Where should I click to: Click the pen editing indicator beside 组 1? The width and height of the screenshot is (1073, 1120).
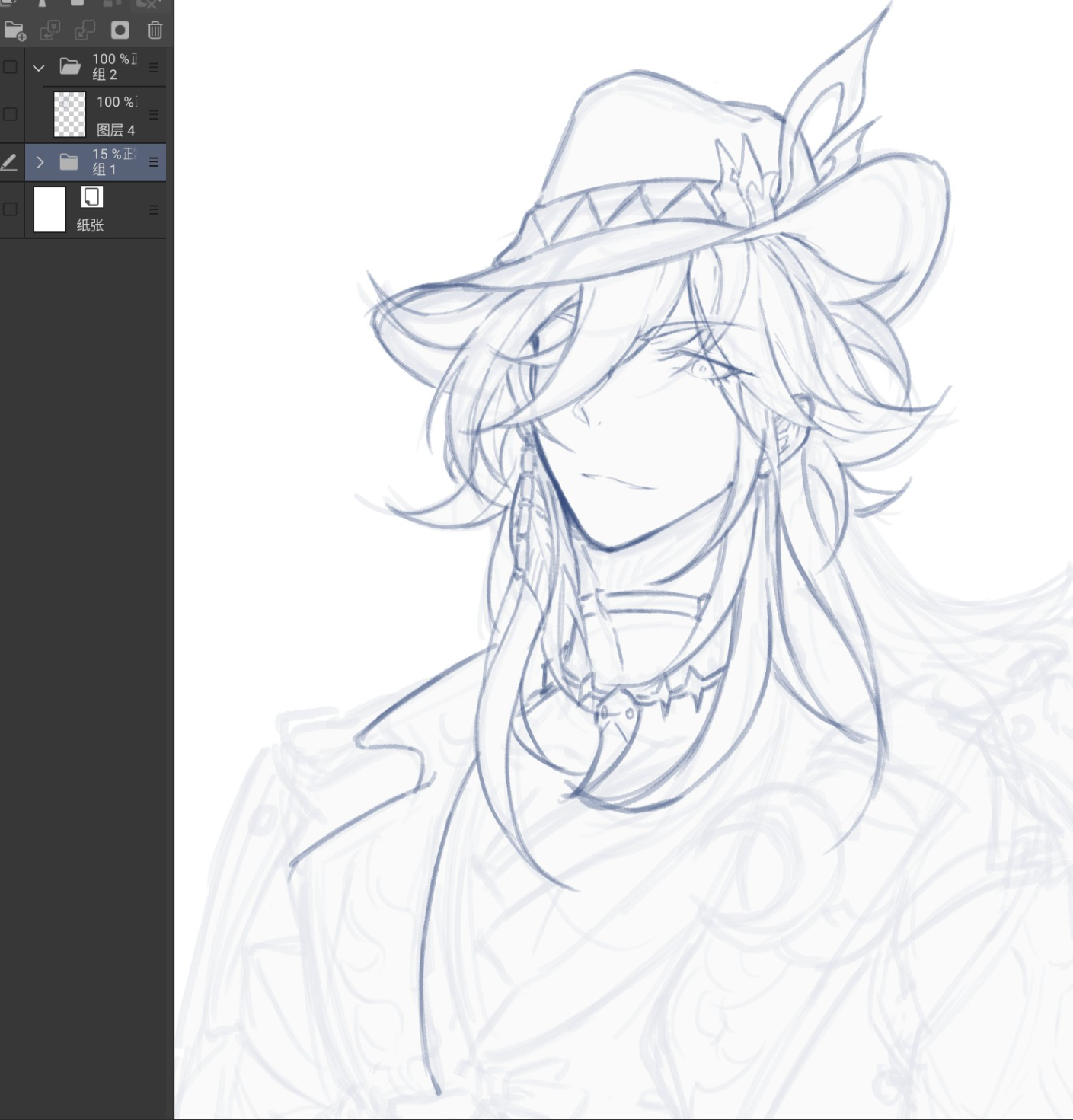[x=9, y=162]
